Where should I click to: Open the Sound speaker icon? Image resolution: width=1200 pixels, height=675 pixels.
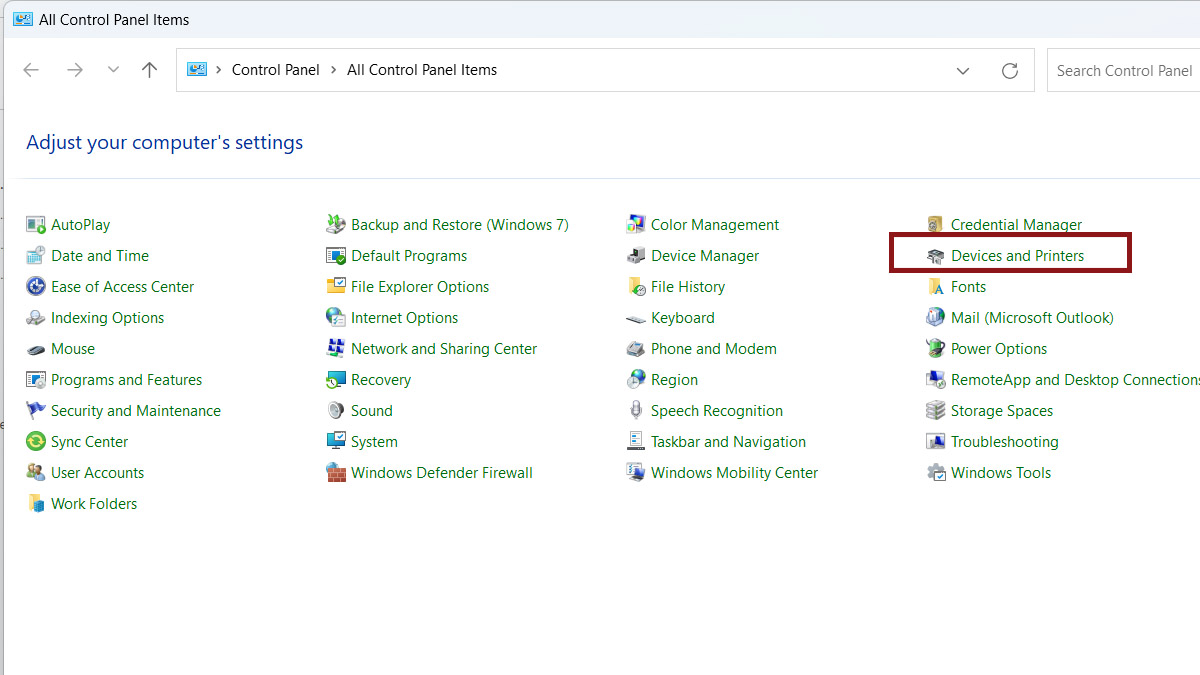[x=336, y=411]
